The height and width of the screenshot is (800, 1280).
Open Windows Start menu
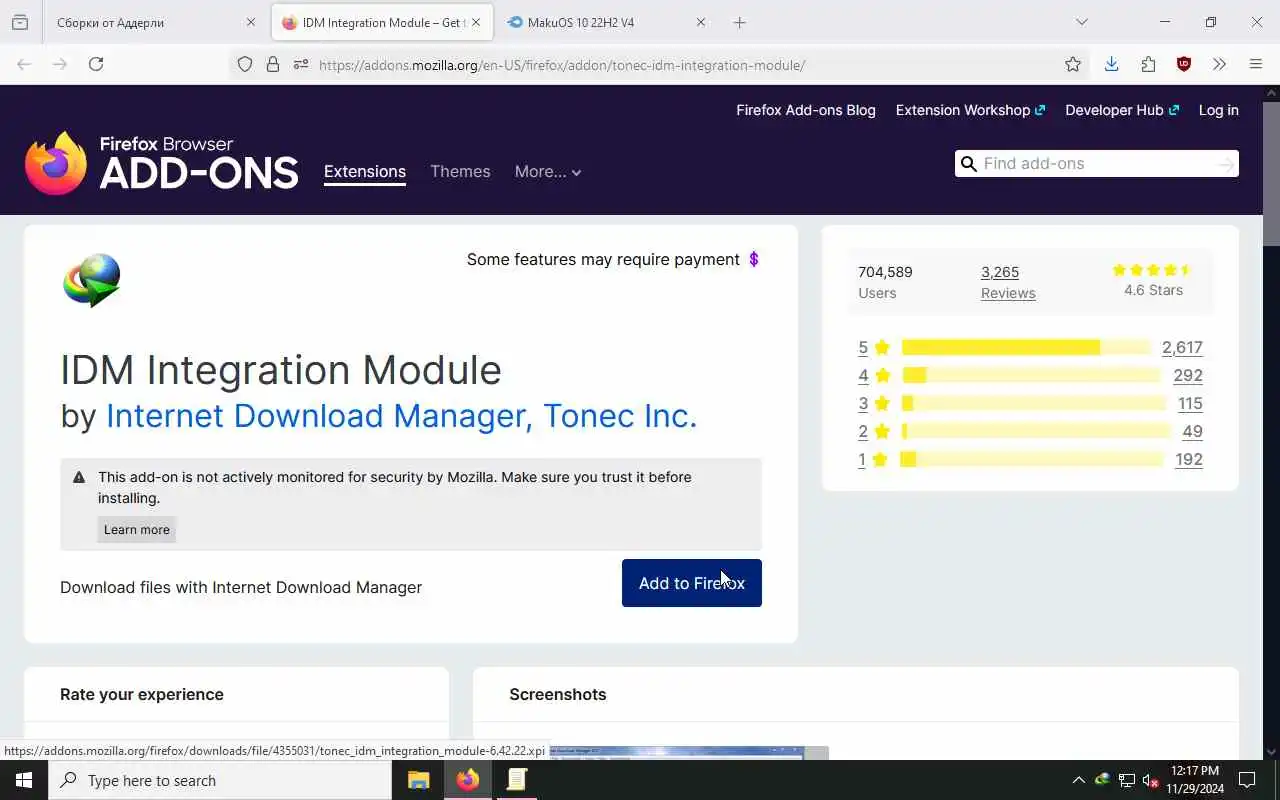pos(24,780)
